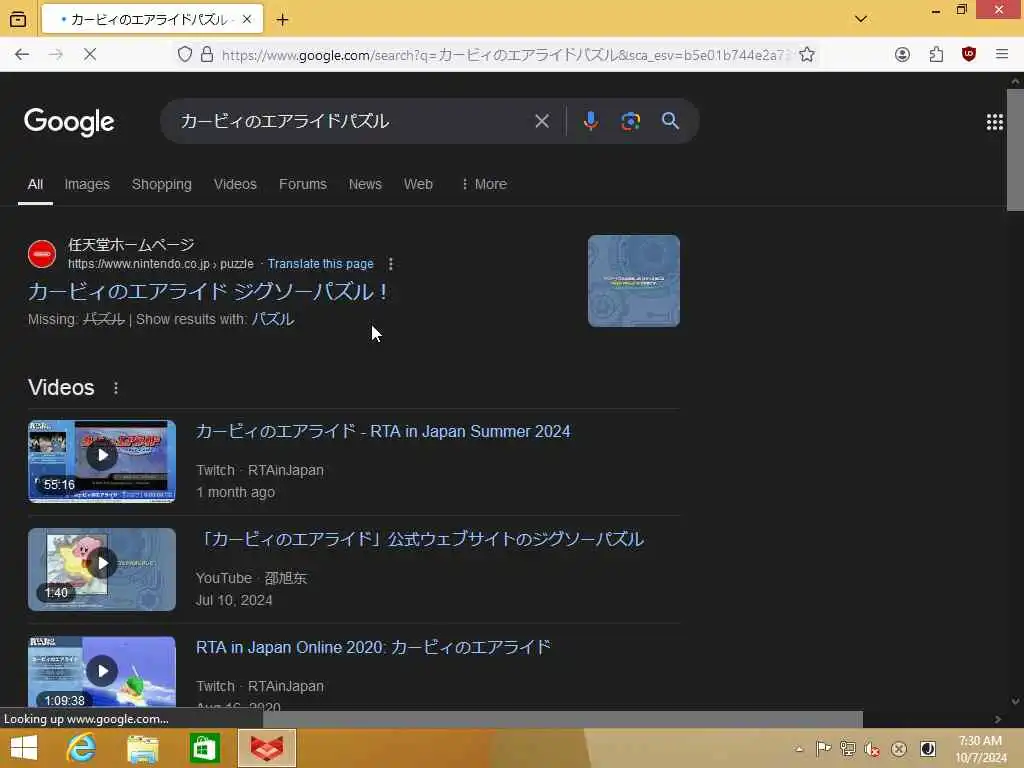Expand the list all tabs chevron
This screenshot has height=768, width=1024.
(861, 19)
